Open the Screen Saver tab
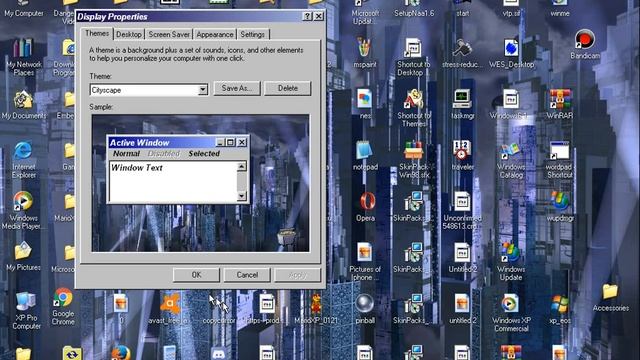The width and height of the screenshot is (640, 360). (169, 35)
